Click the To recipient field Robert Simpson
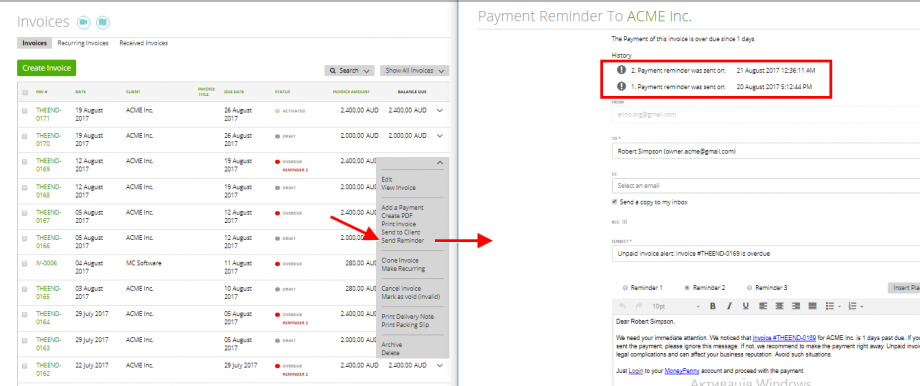920x386 pixels. pyautogui.click(x=765, y=151)
